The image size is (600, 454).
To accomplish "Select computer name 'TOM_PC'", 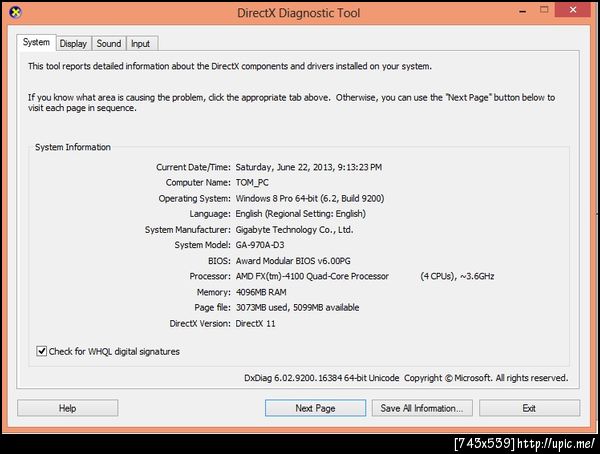I will tap(252, 183).
